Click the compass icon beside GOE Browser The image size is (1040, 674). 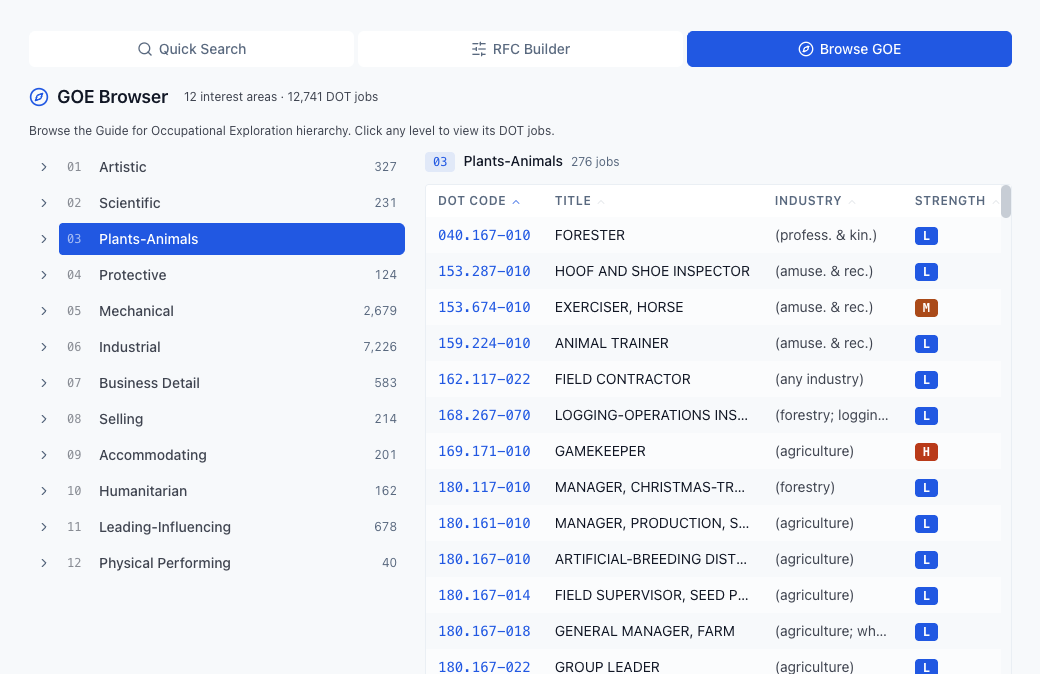[x=39, y=97]
